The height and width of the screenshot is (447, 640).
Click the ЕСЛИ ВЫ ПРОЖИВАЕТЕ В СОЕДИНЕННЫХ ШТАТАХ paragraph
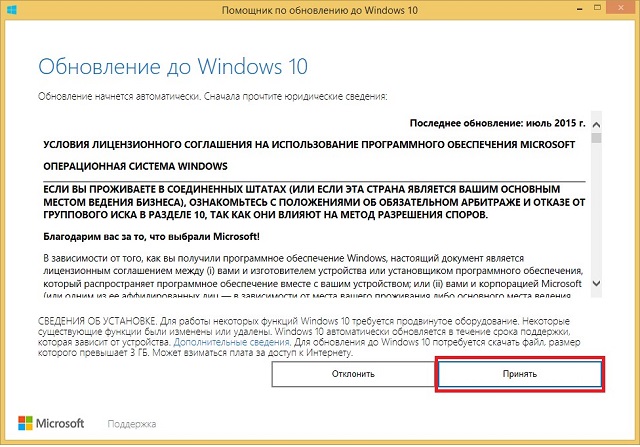point(314,202)
